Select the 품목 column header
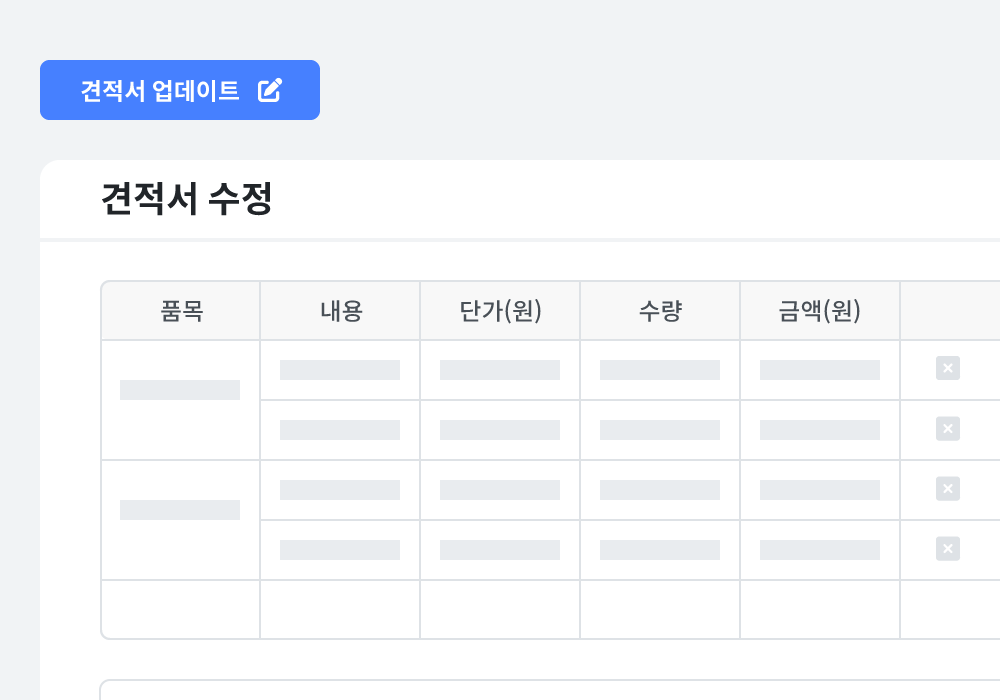1000x700 pixels. [x=180, y=311]
